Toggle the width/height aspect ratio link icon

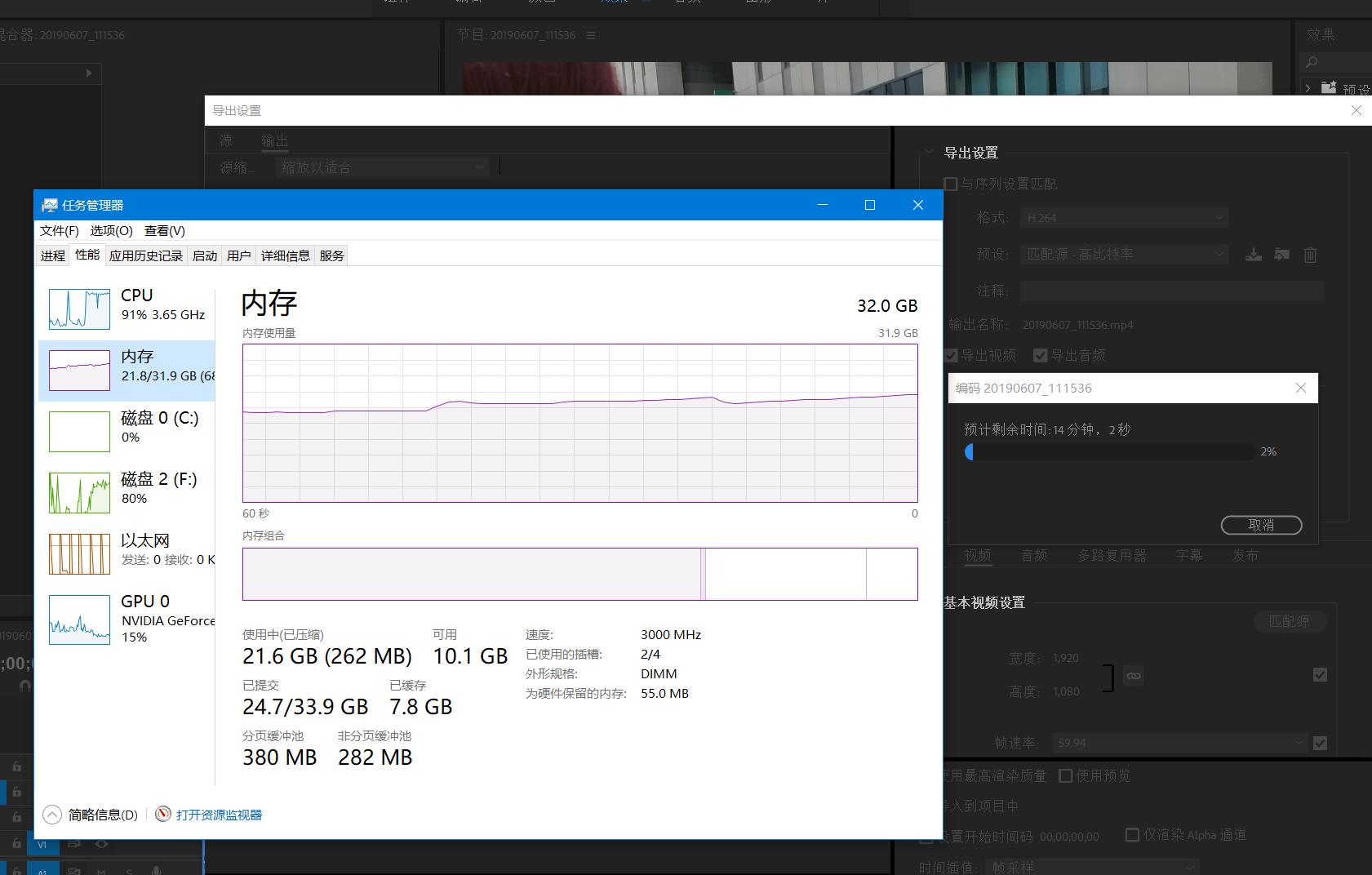click(x=1134, y=676)
